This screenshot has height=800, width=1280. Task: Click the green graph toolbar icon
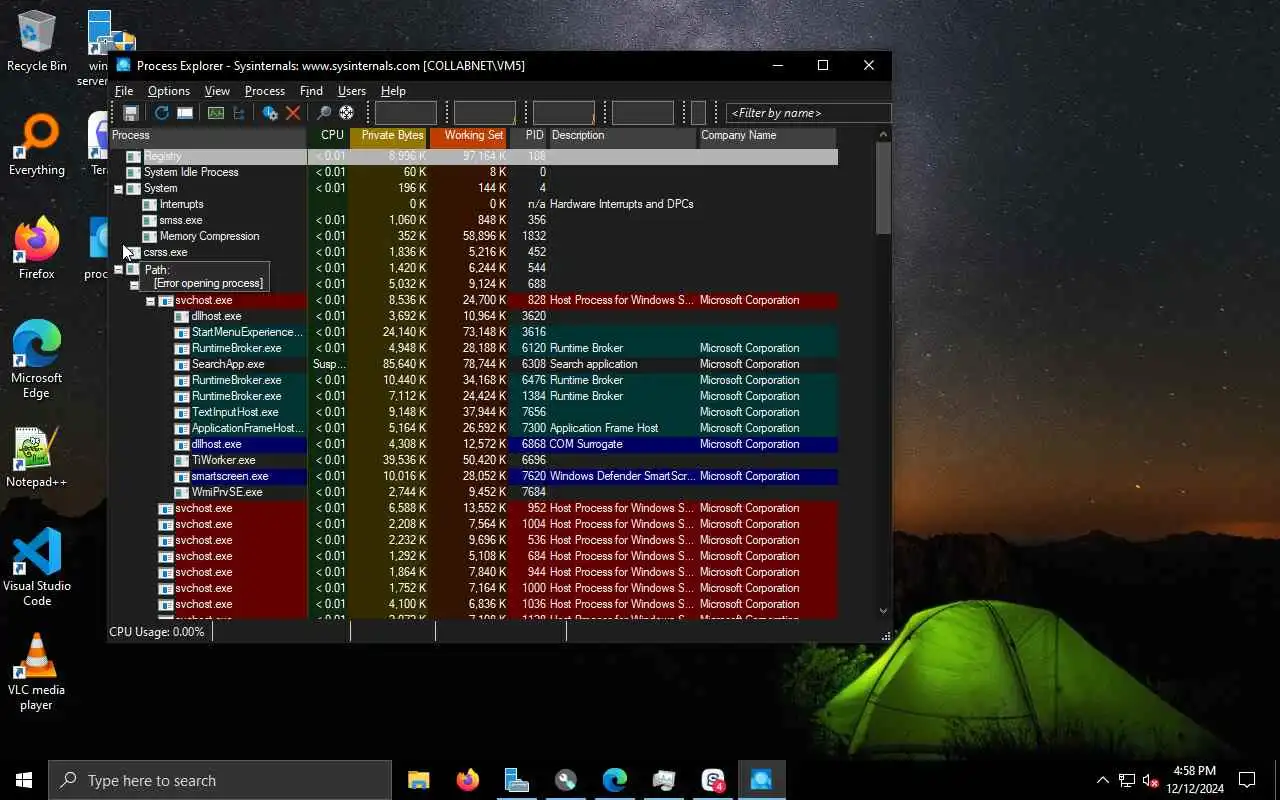[215, 113]
